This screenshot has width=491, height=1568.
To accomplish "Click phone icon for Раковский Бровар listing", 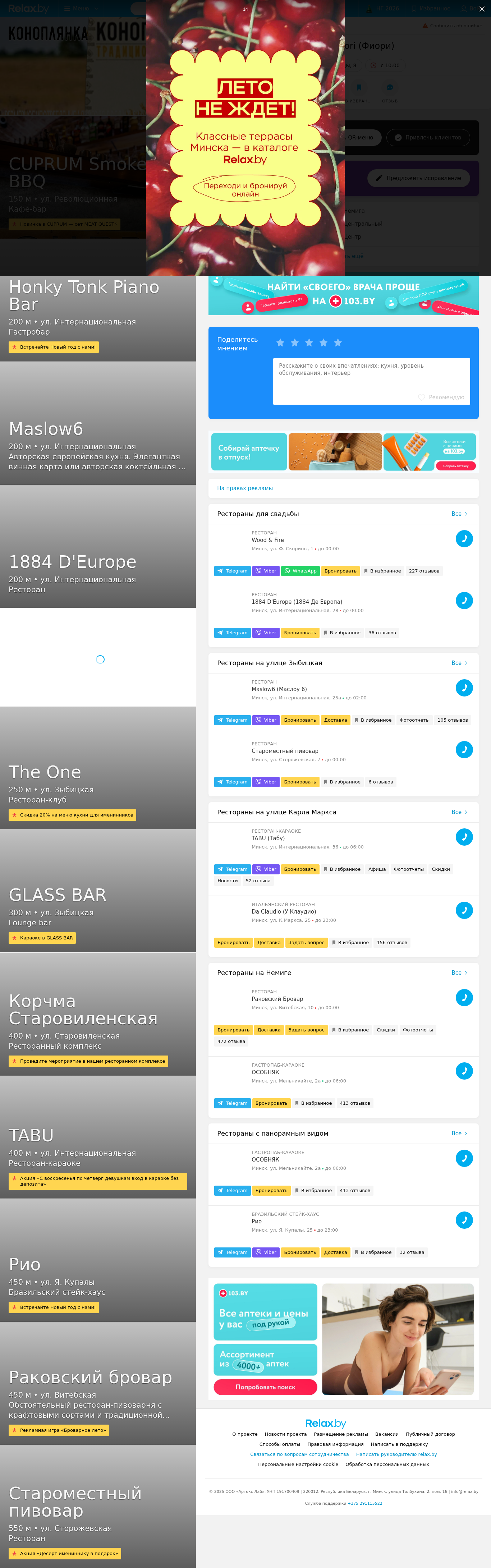I will [x=464, y=998].
